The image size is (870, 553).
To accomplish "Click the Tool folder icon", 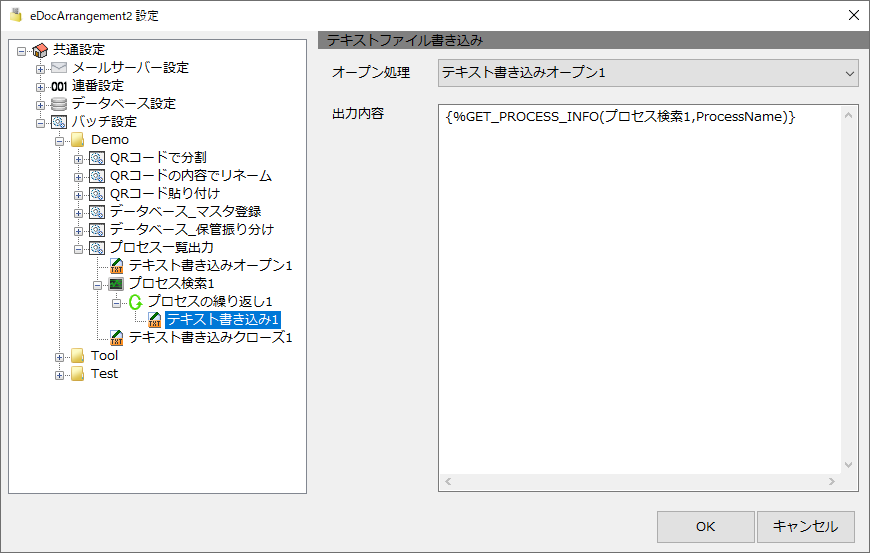I will pyautogui.click(x=78, y=356).
